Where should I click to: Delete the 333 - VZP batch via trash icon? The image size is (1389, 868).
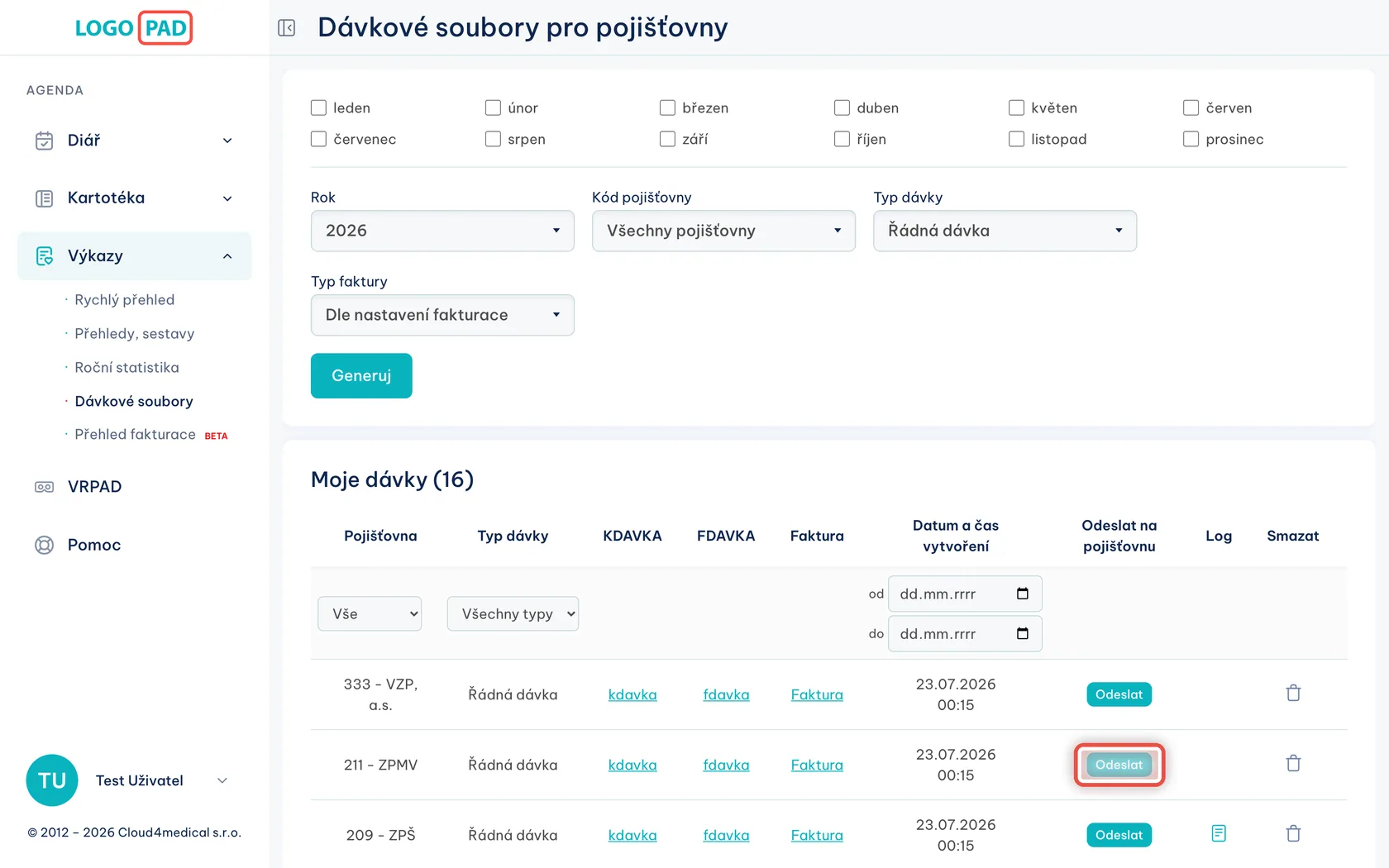(1293, 693)
